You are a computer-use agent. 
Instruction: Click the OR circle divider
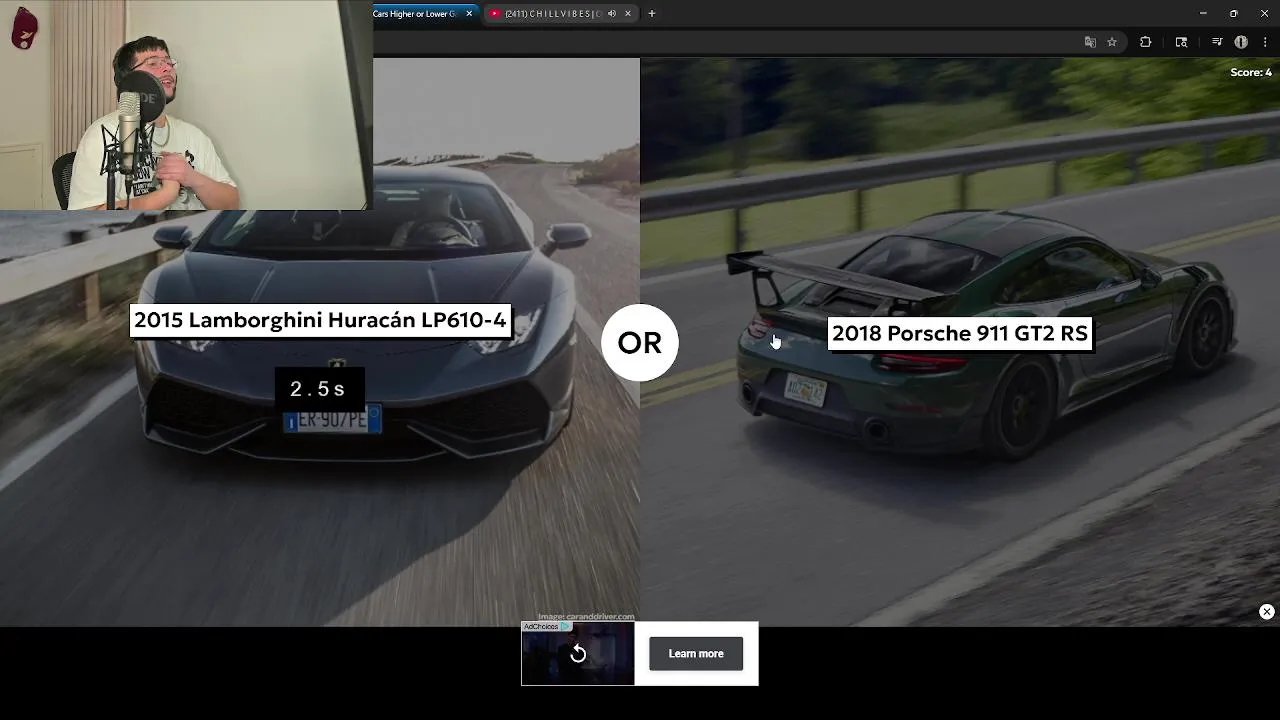click(x=640, y=343)
